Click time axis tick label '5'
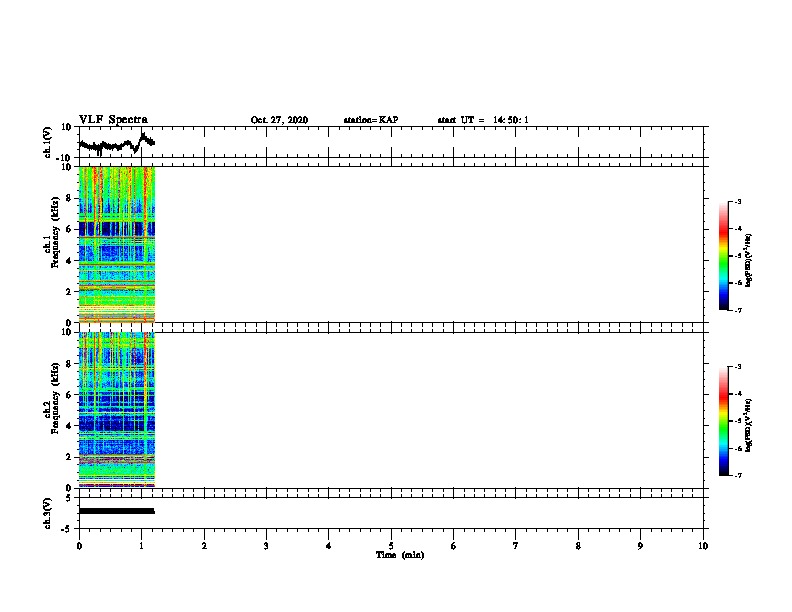Image resolution: width=792 pixels, height=612 pixels. [391, 546]
